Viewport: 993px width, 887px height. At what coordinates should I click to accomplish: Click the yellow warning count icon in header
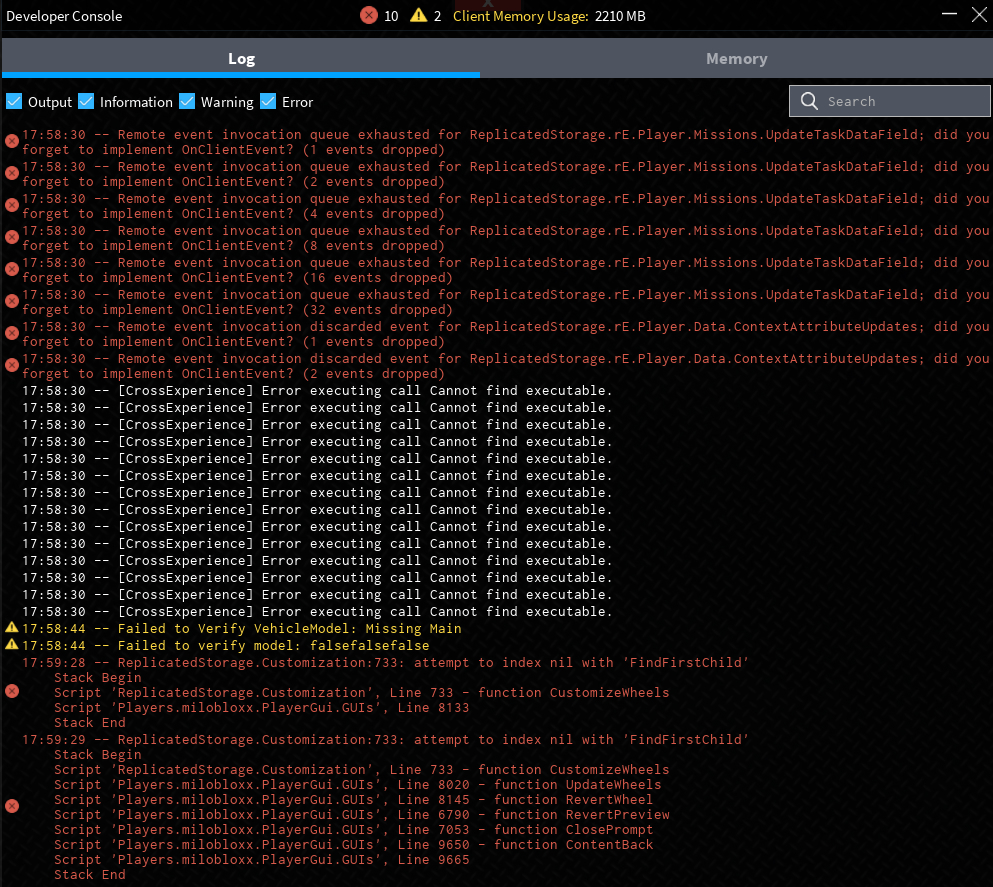click(x=418, y=16)
